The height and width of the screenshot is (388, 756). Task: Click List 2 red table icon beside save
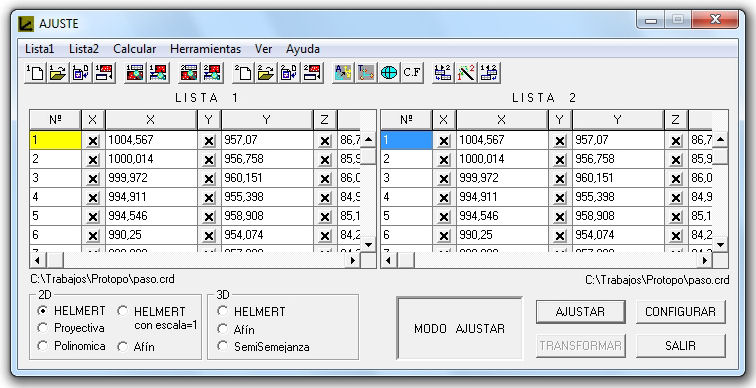pyautogui.click(x=312, y=73)
